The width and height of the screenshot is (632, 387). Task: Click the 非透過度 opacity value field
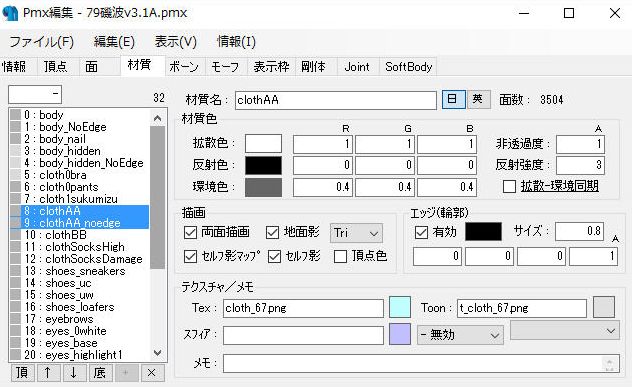coord(580,144)
